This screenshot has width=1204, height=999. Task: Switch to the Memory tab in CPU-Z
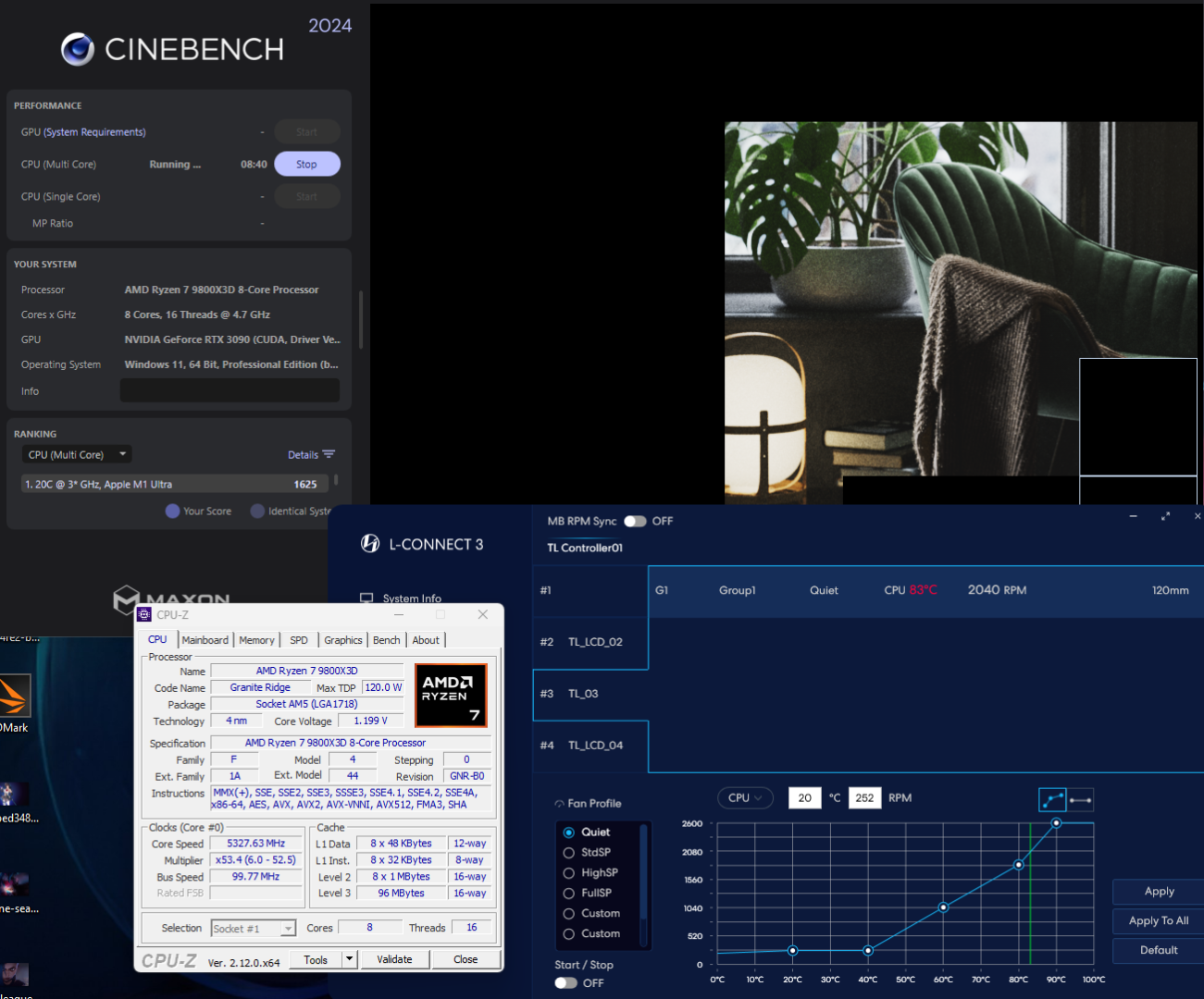(x=256, y=640)
